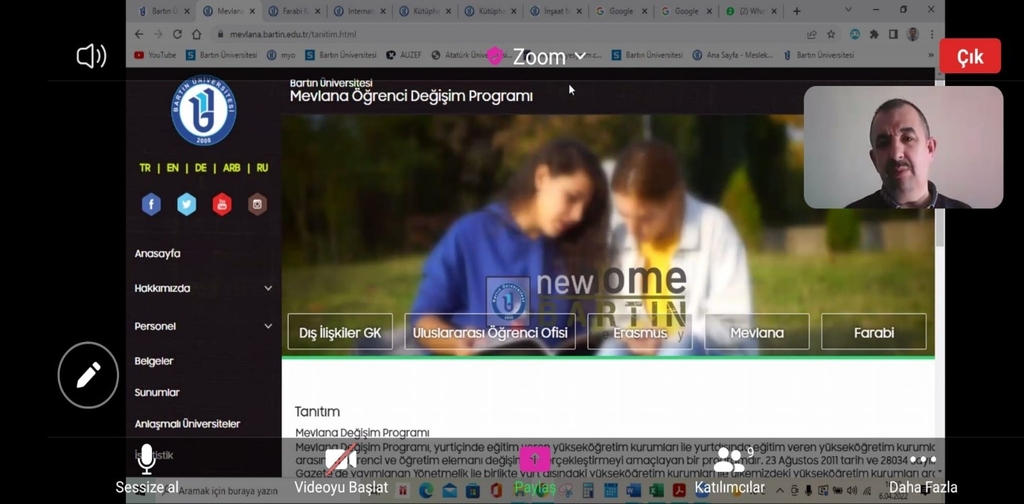Open the Anasayfa sidebar menu item

[x=157, y=253]
